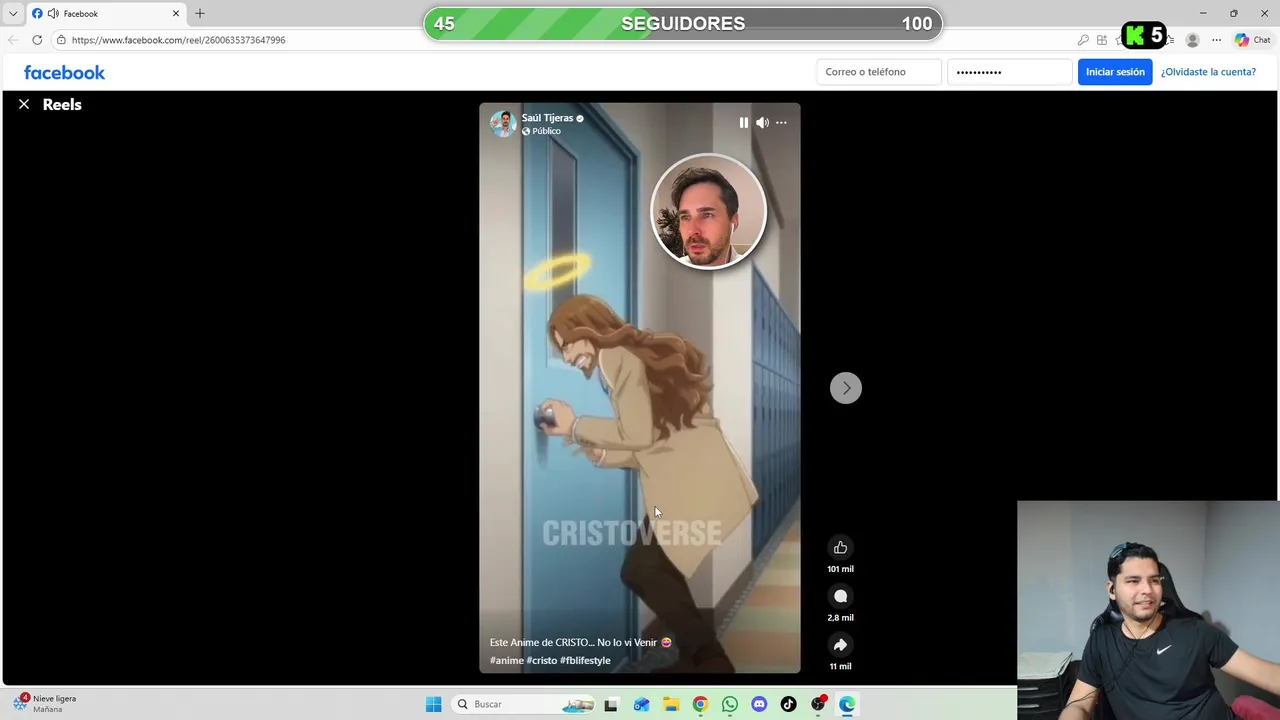Open File Explorer from the taskbar
The width and height of the screenshot is (1280, 720).
point(671,704)
